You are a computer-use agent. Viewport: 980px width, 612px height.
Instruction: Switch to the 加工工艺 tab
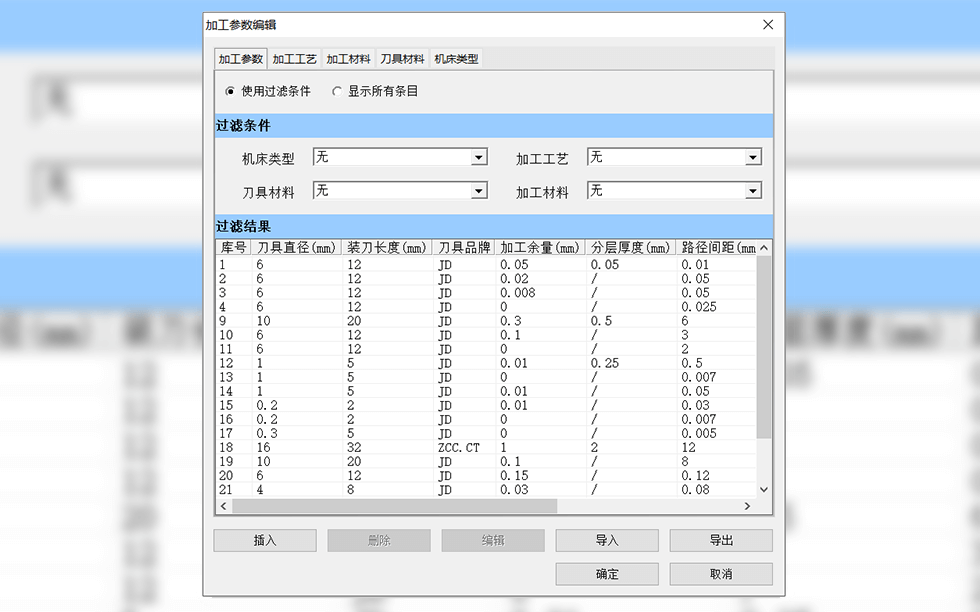point(294,59)
